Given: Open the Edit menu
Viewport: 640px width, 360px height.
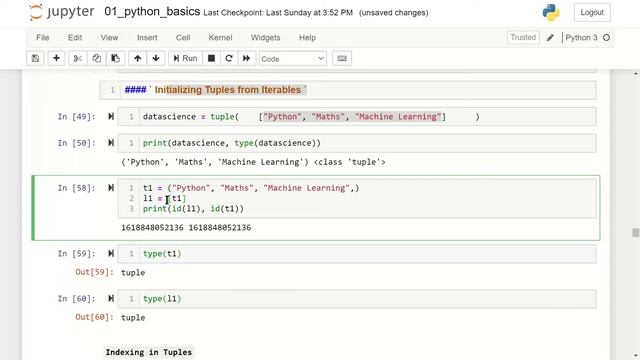Looking at the screenshot, I should (75, 38).
